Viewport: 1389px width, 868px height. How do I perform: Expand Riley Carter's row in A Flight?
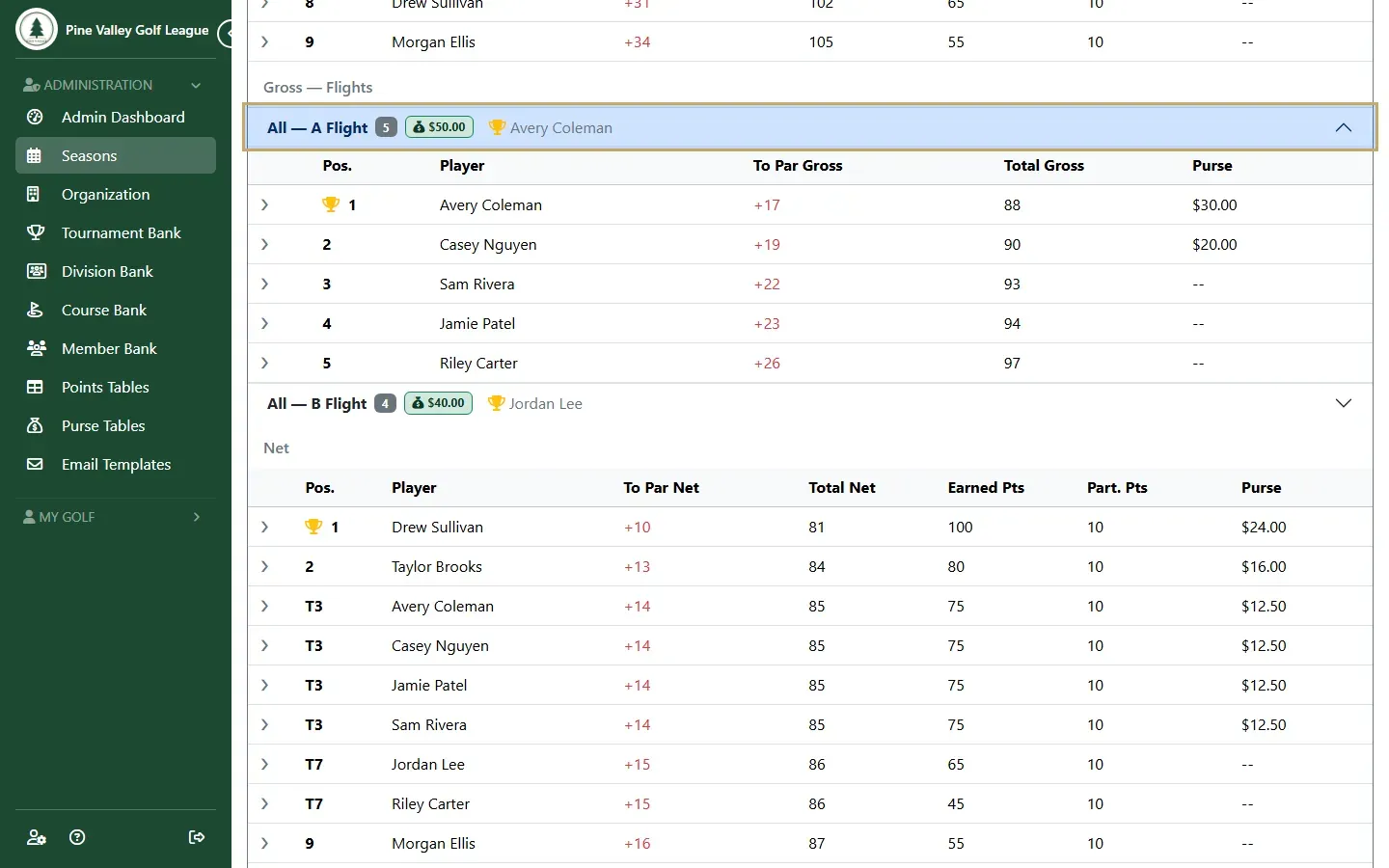point(264,364)
